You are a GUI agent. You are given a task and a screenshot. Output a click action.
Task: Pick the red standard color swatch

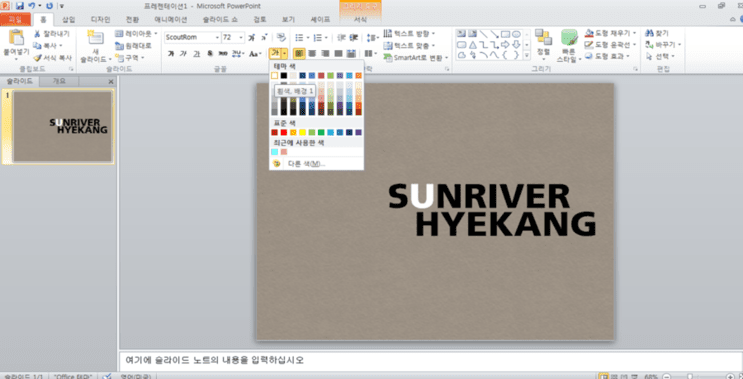pos(284,132)
